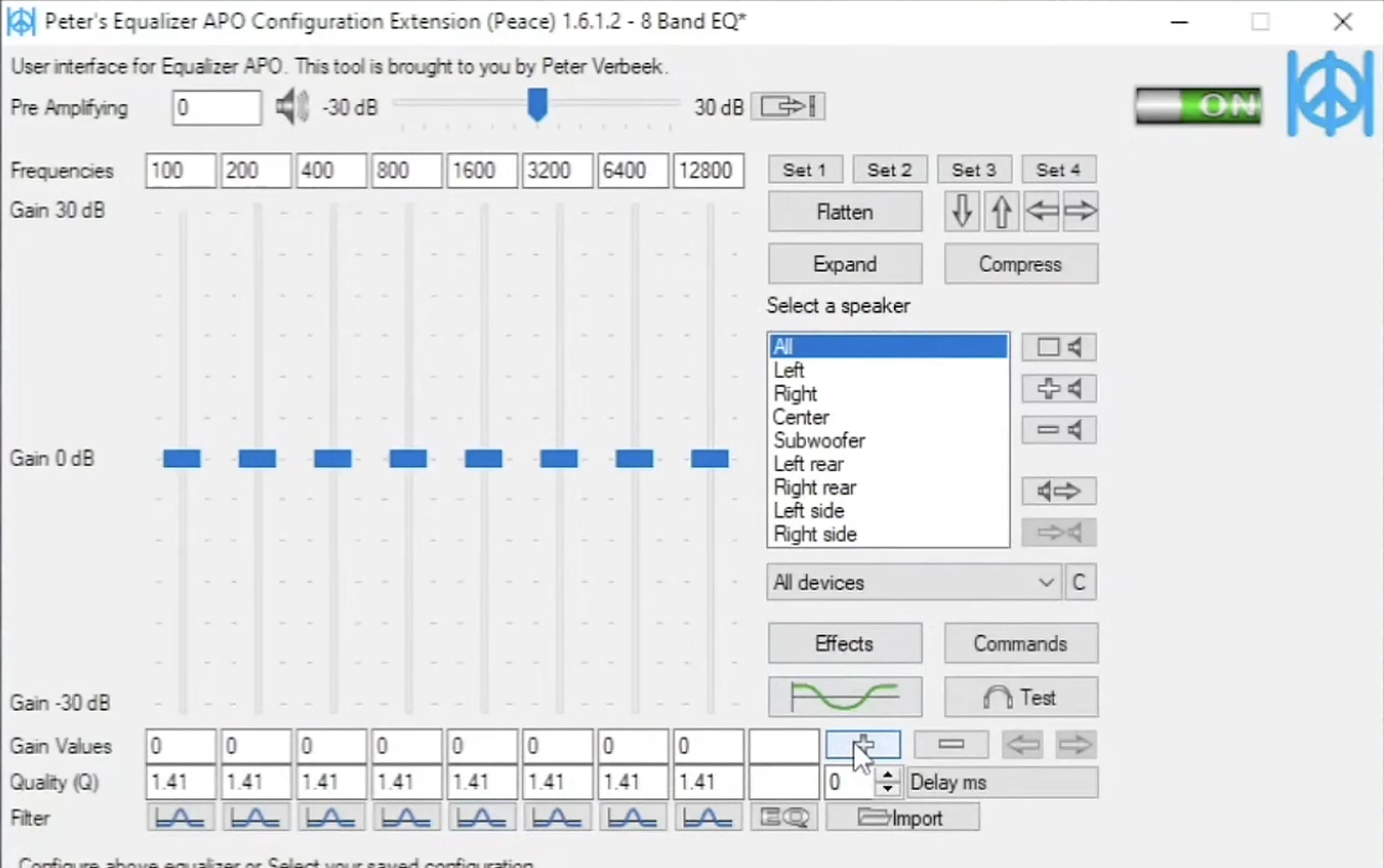Screen dimensions: 1384x868
Task: Click the EQ magnifier filter button
Action: coord(784,817)
